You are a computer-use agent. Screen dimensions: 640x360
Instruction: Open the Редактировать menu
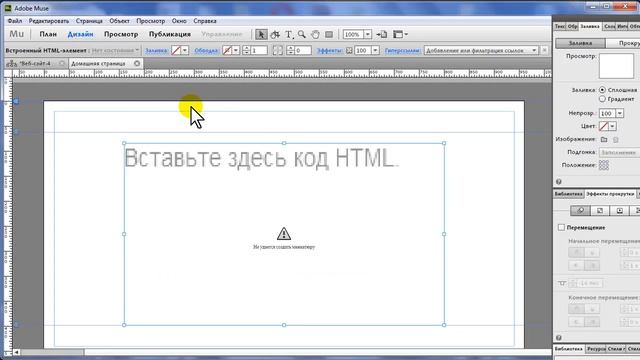click(49, 21)
